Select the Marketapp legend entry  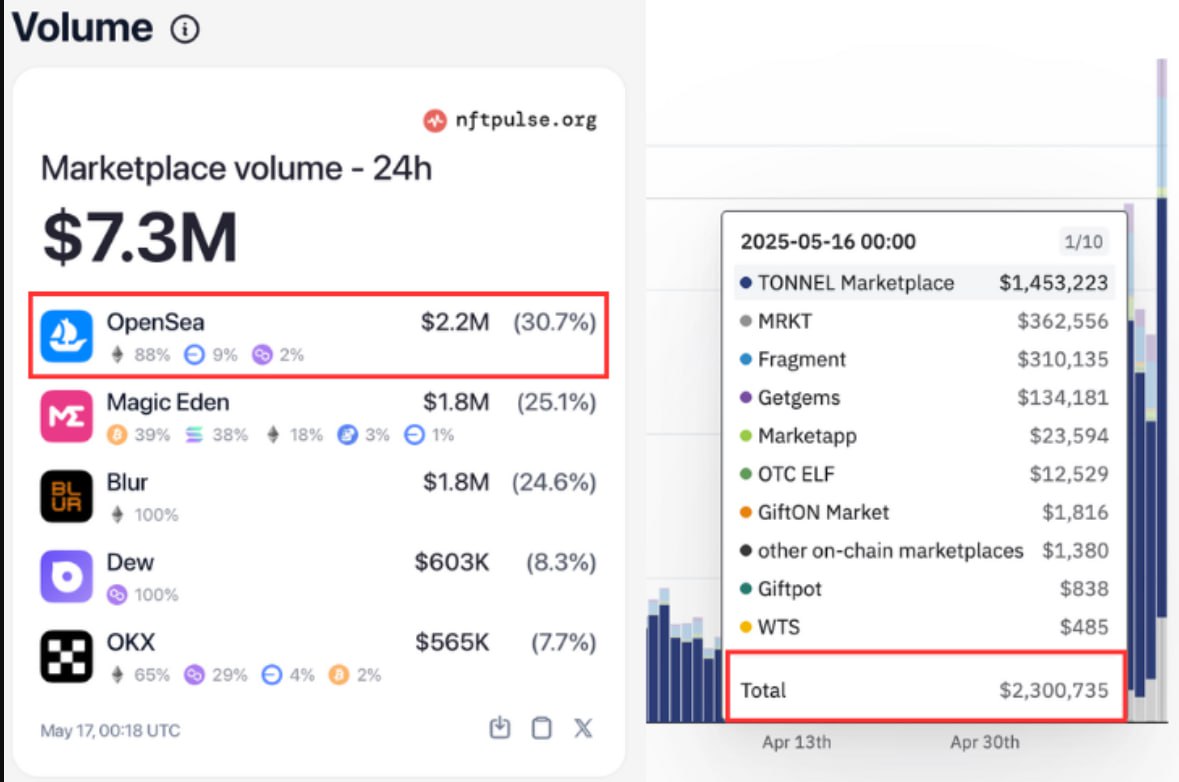[924, 436]
